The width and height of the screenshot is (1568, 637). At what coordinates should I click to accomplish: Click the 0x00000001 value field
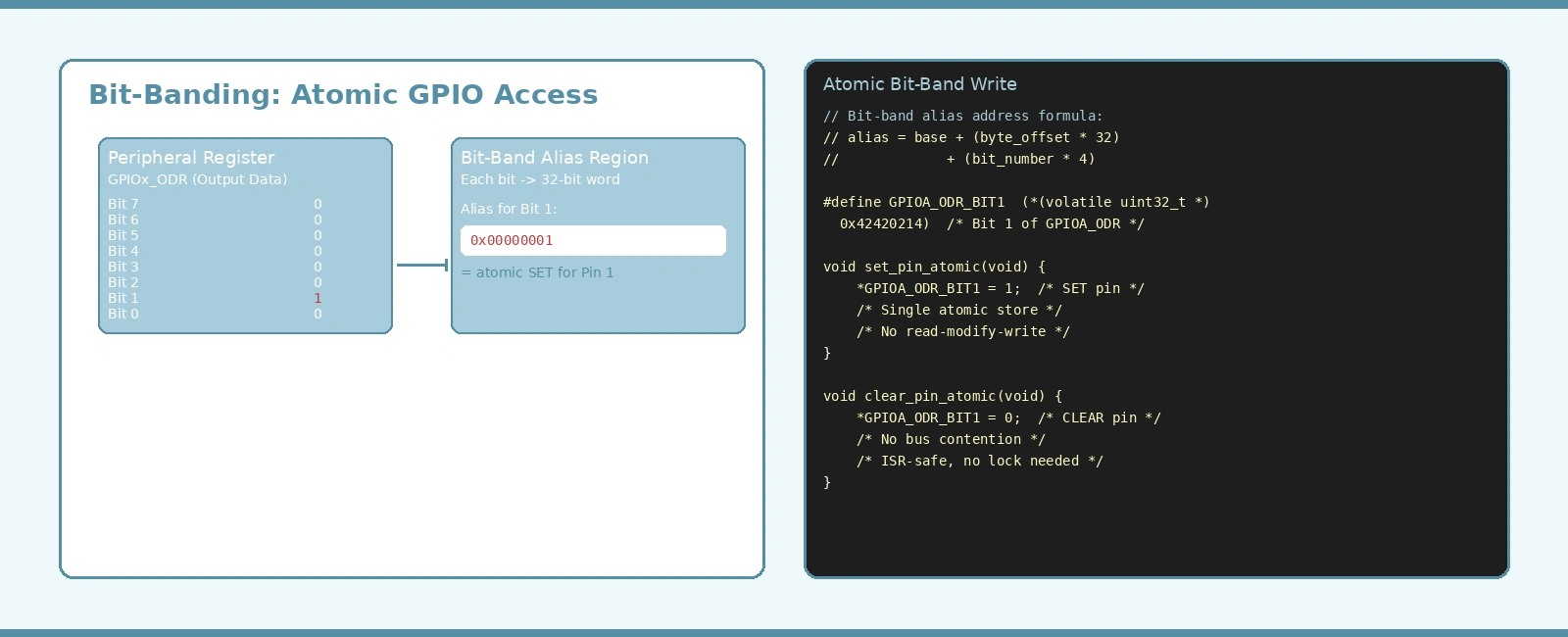click(x=594, y=241)
